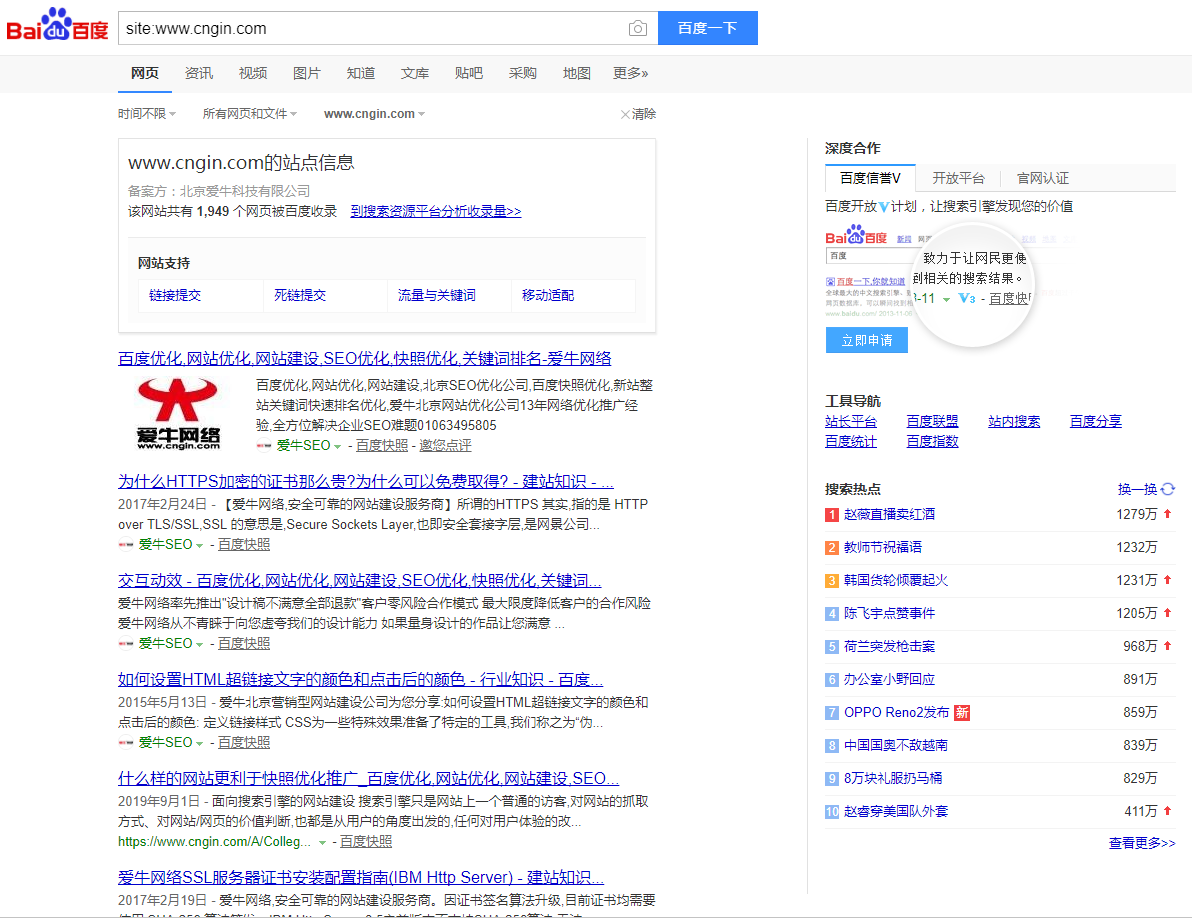Switch to the 图片 search tab
1192x920 pixels.
point(307,73)
